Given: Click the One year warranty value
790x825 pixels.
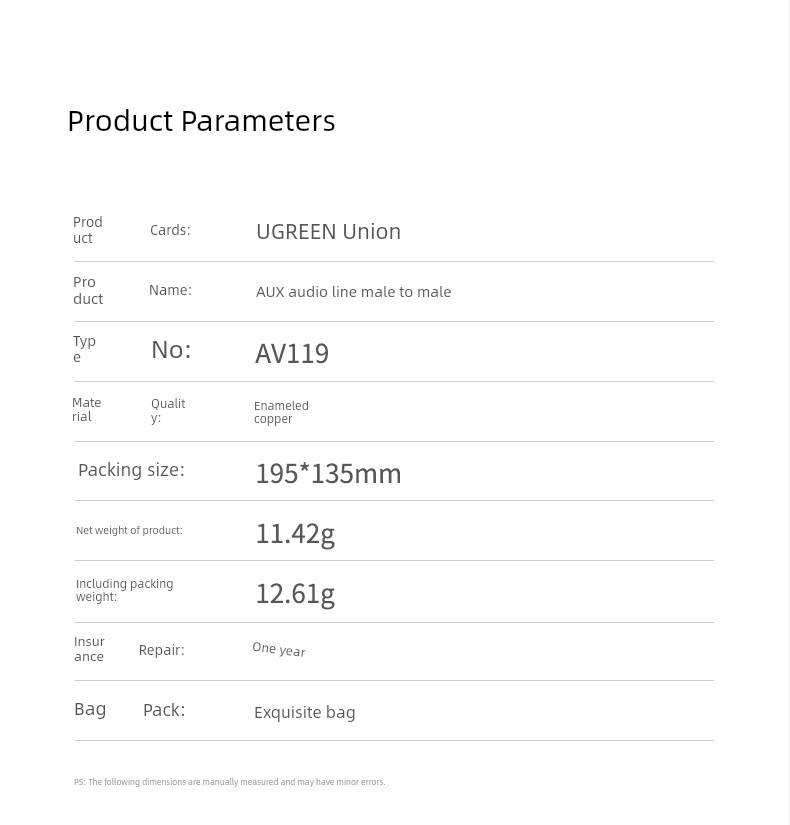Looking at the screenshot, I should 279,650.
